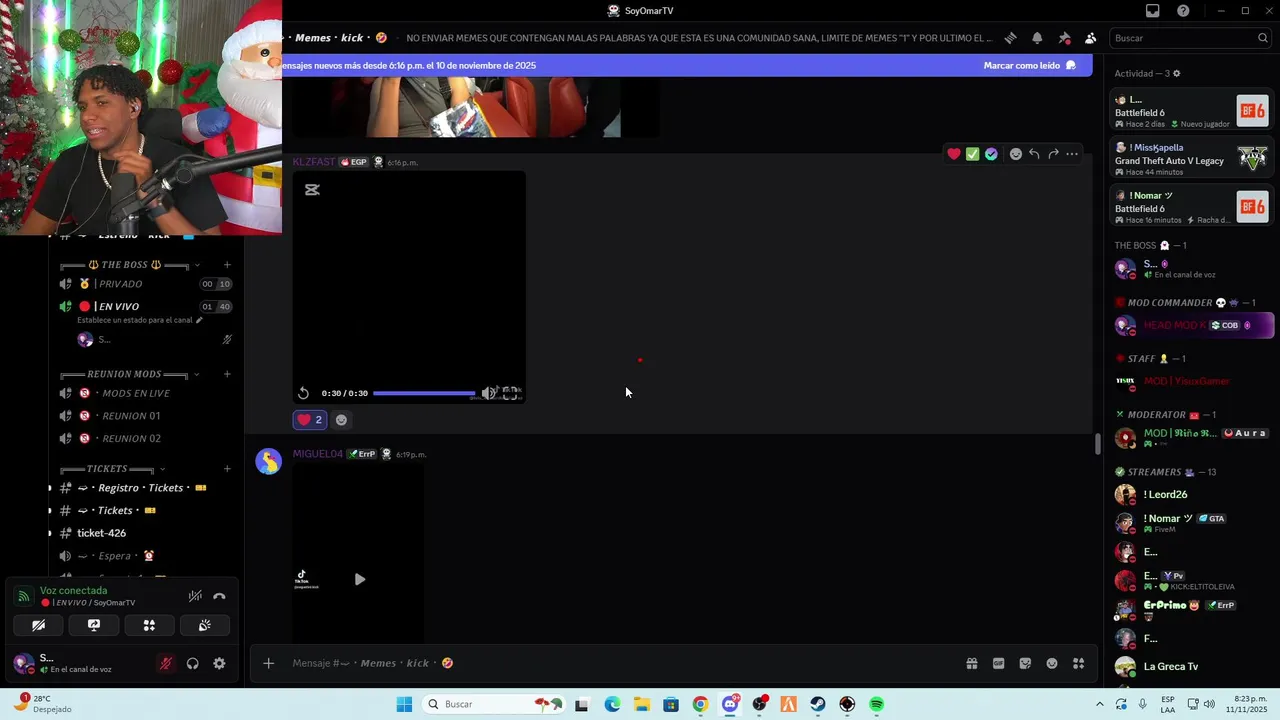Screen dimensions: 1280x720
Task: Add channel to REUNION MODS category
Action: [x=227, y=374]
